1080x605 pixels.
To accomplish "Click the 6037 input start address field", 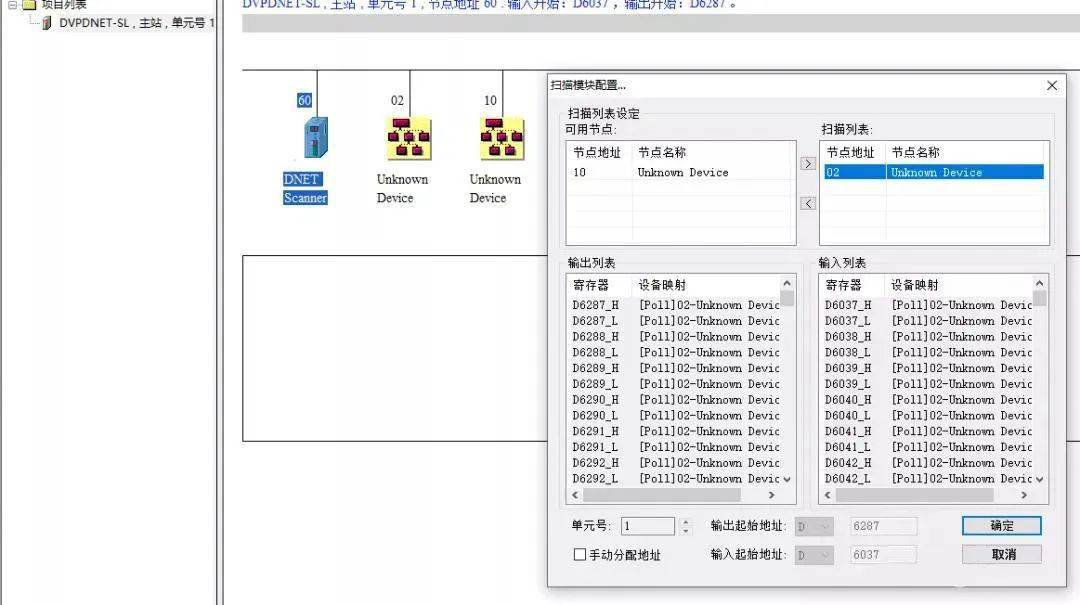I will 883,554.
